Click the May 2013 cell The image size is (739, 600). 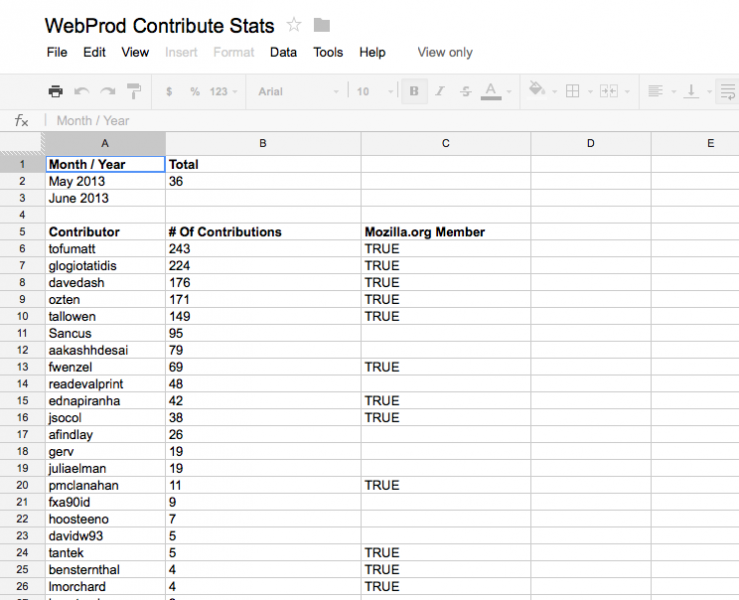click(106, 181)
